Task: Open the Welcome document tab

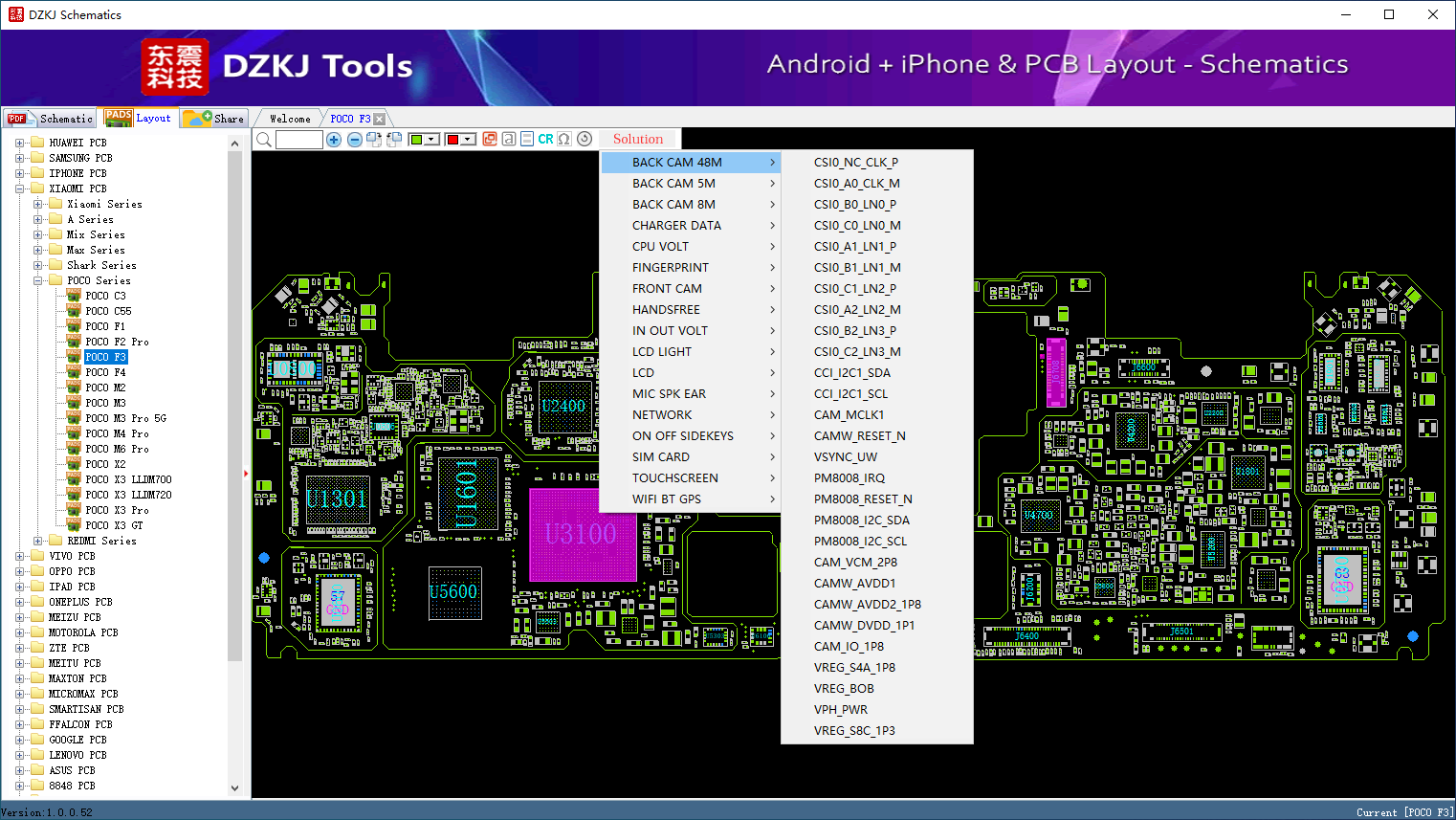Action: click(290, 119)
